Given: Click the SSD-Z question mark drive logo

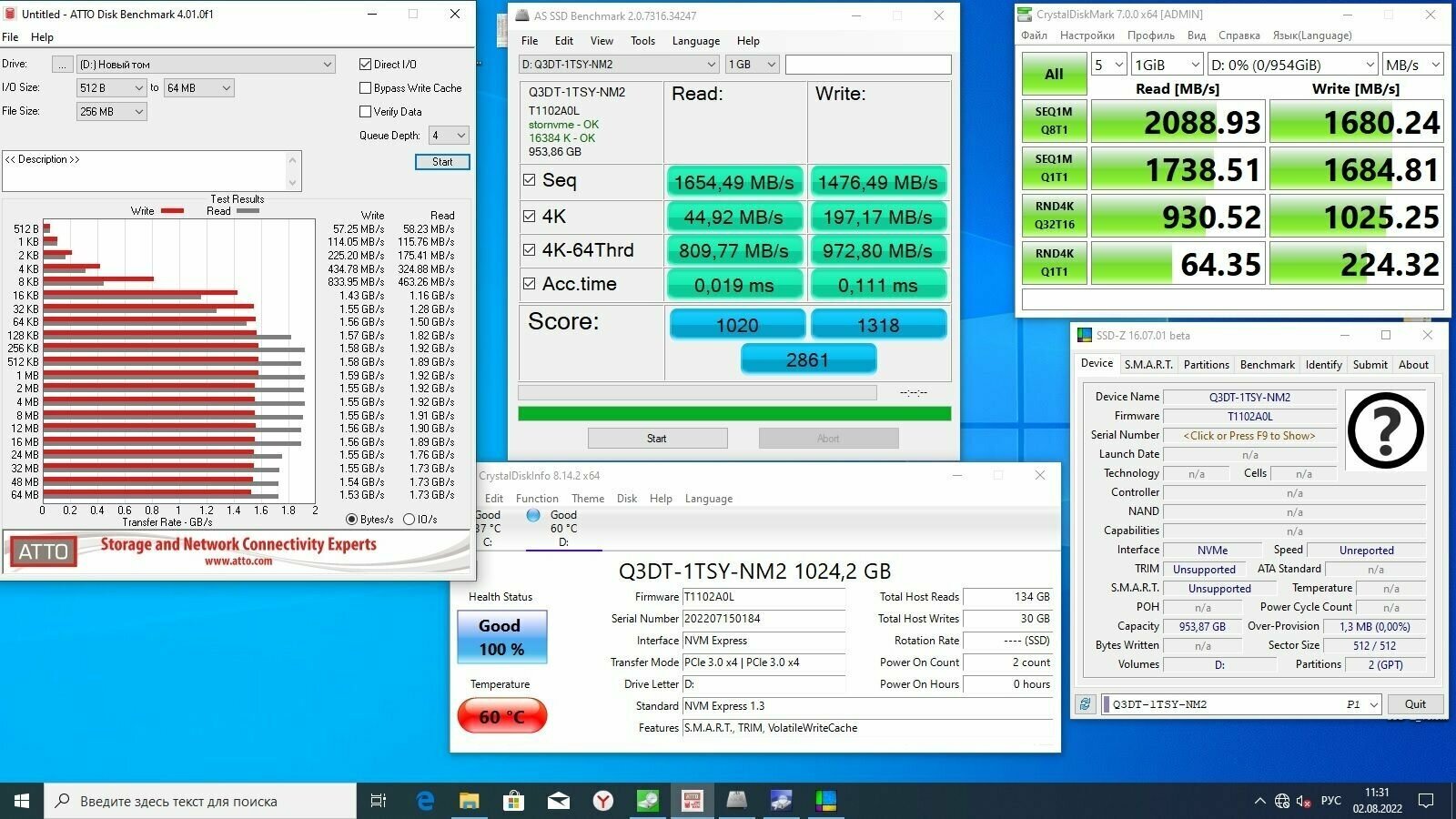Looking at the screenshot, I should (1385, 430).
